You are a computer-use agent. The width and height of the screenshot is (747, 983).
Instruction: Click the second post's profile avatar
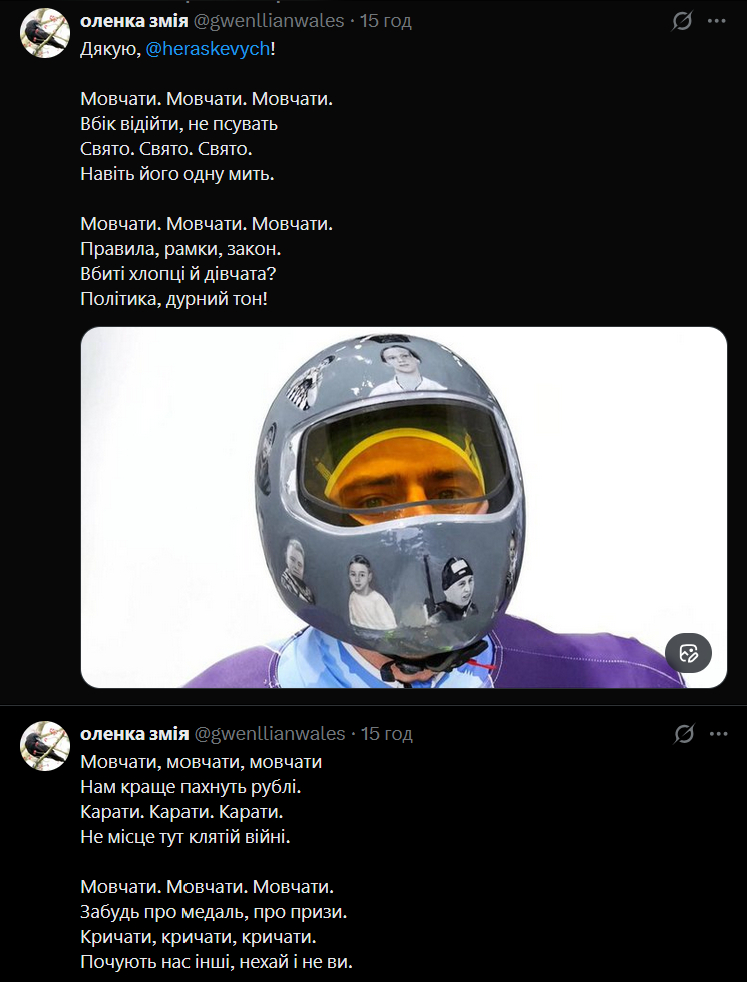[45, 746]
